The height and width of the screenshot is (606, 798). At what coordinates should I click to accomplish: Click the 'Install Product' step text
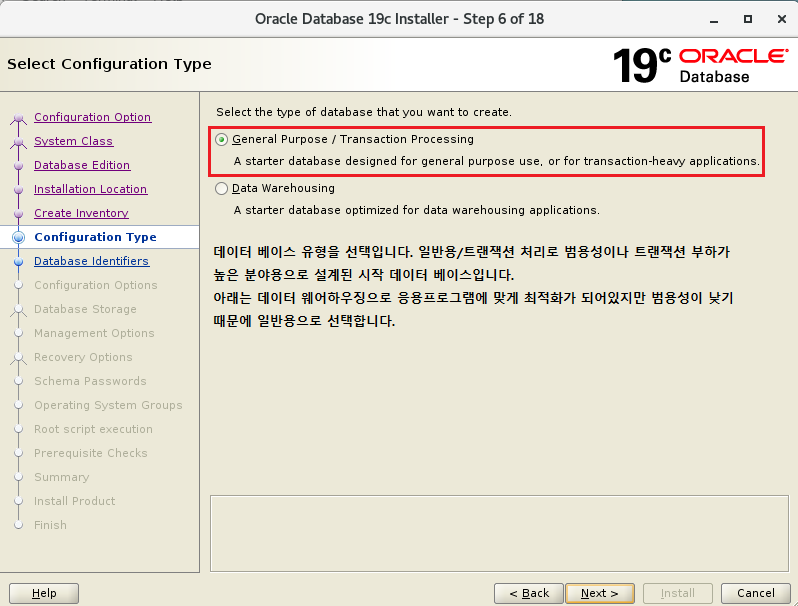tap(74, 501)
